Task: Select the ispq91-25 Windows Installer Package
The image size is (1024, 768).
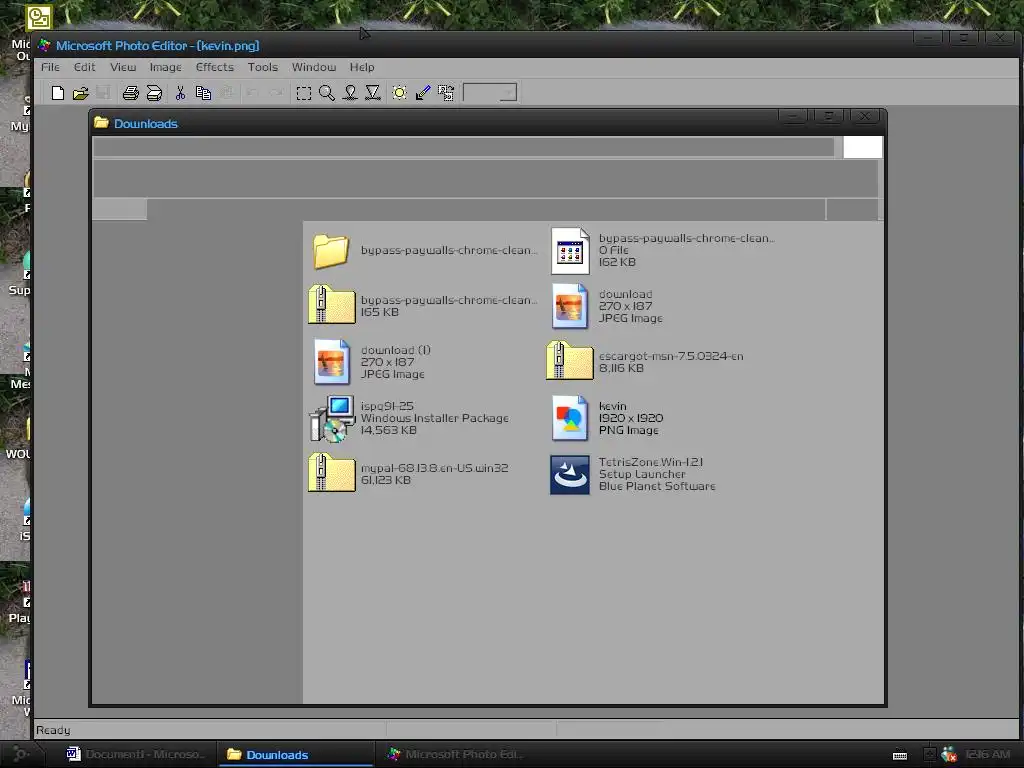Action: (409, 419)
